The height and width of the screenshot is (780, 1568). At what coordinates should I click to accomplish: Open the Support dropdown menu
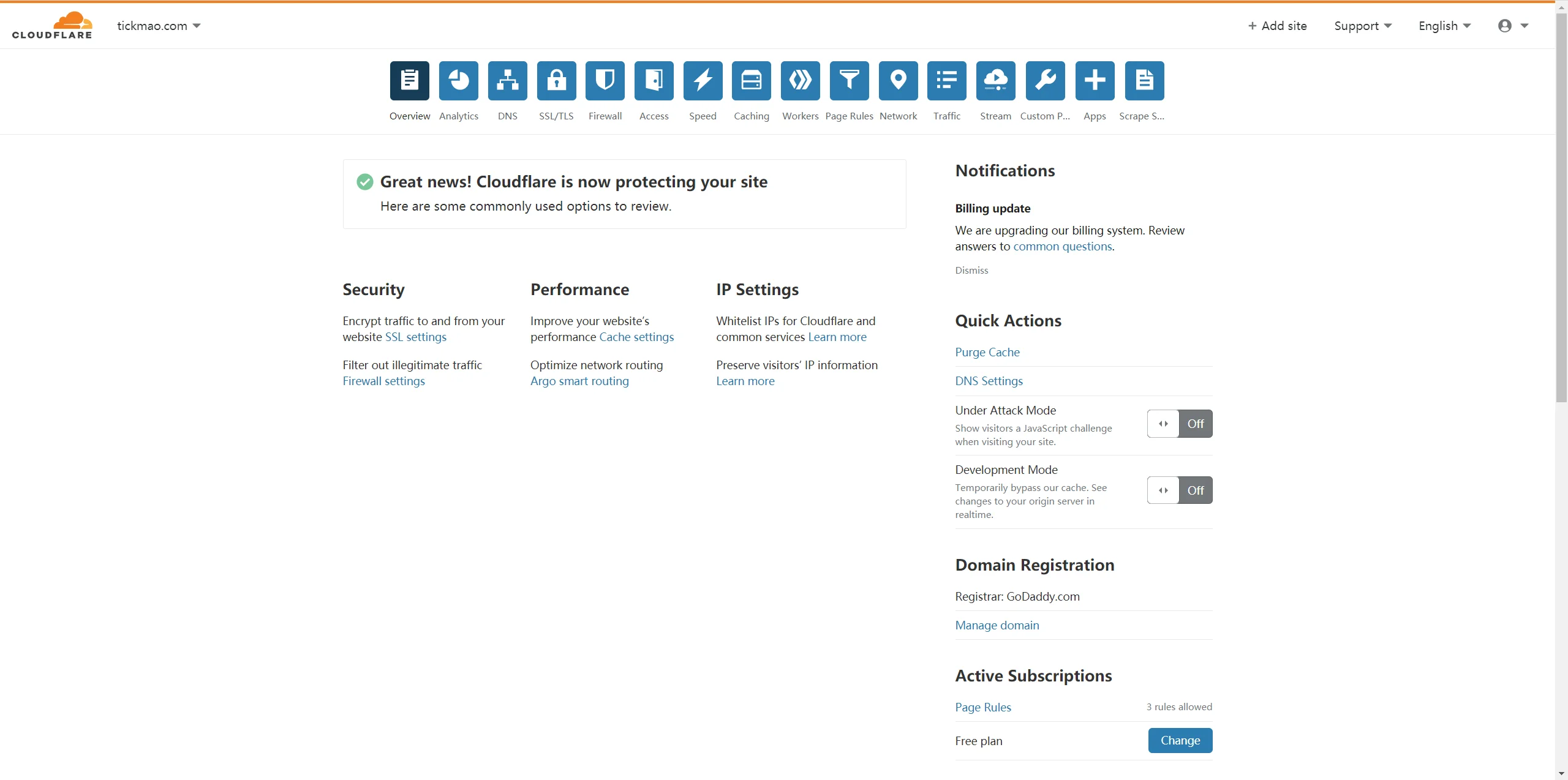coord(1362,26)
